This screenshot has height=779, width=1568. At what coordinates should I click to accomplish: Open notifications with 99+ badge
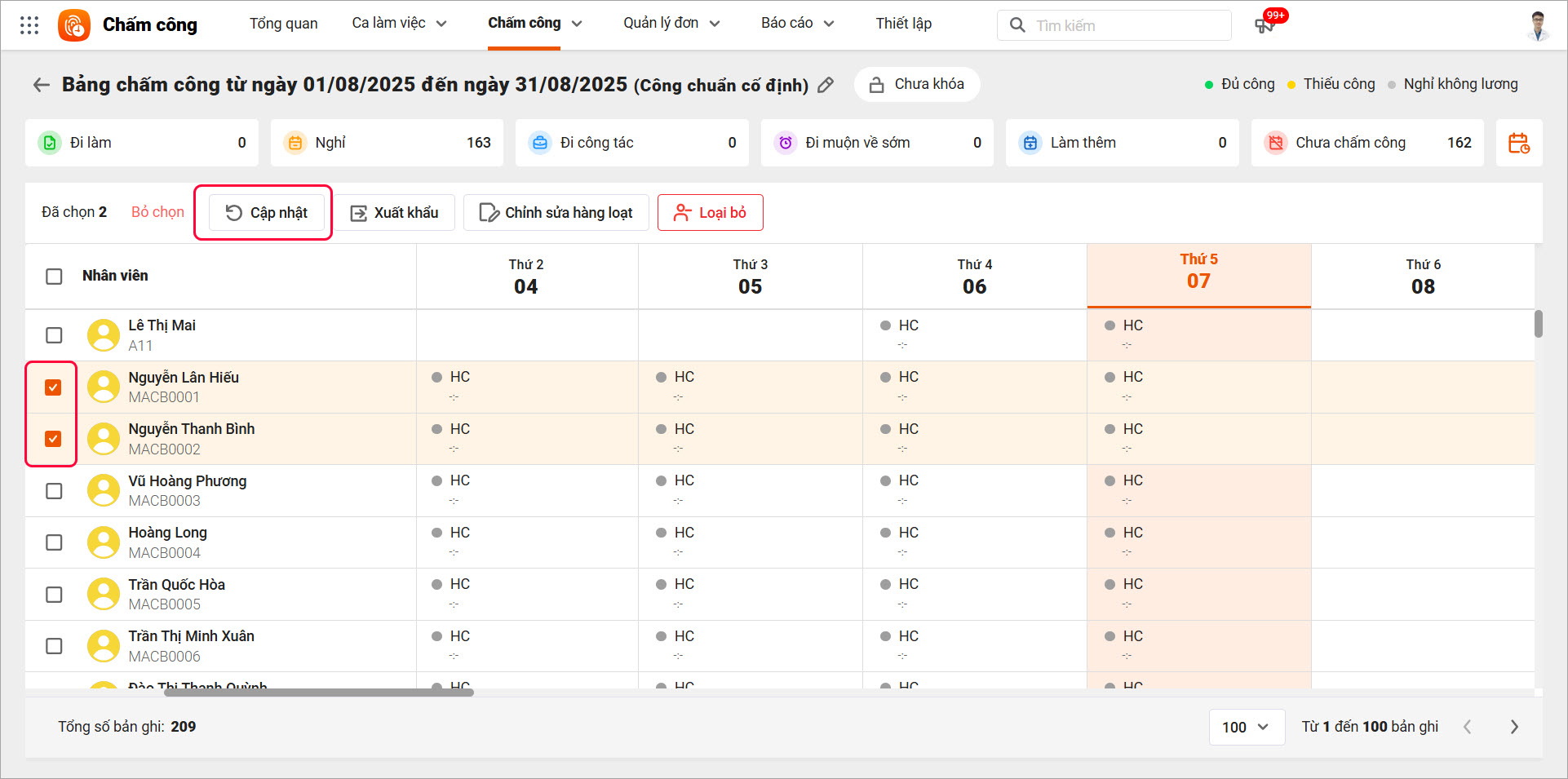1265,25
